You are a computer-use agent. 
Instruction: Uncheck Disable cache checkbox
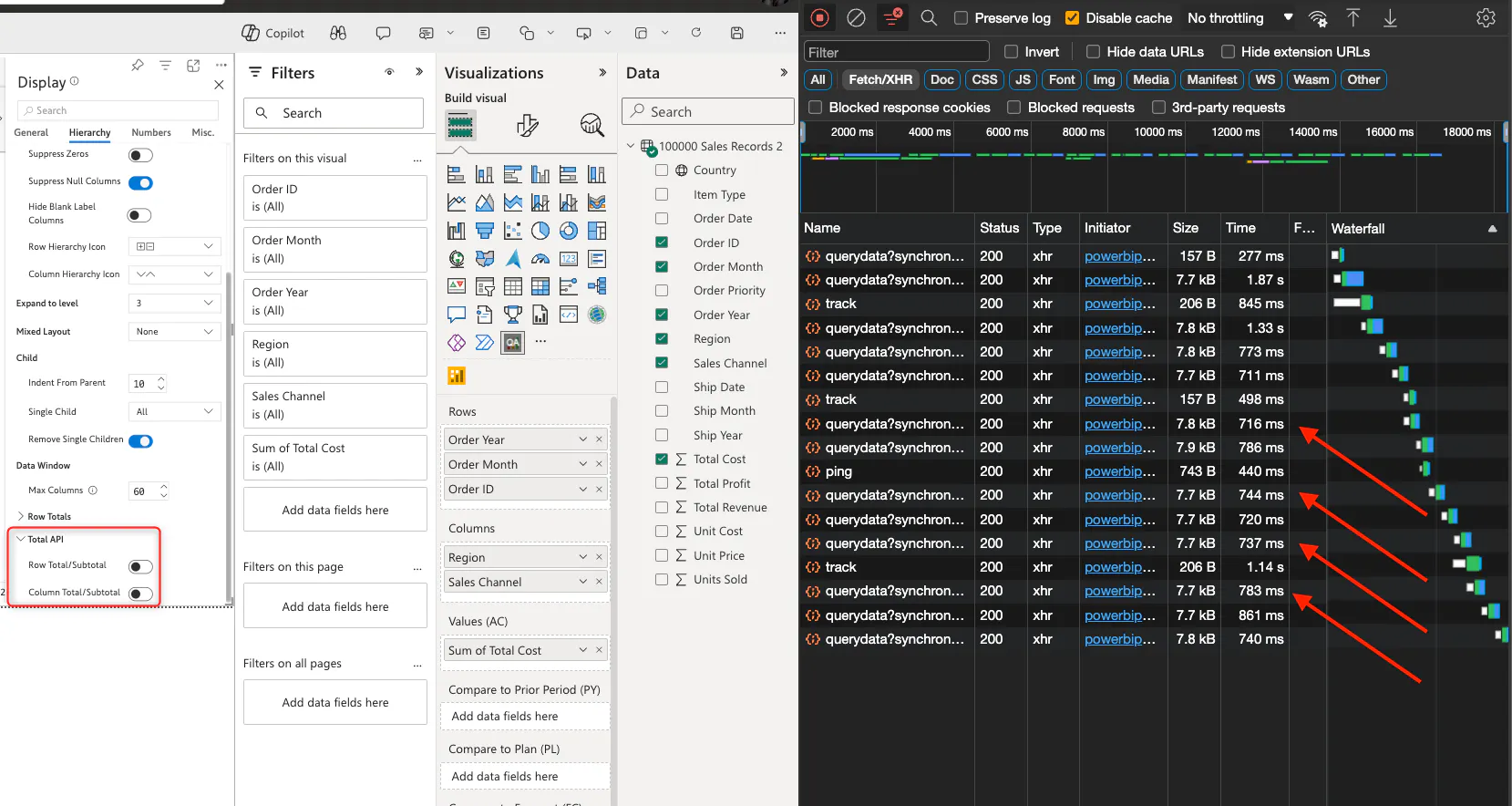click(1072, 17)
